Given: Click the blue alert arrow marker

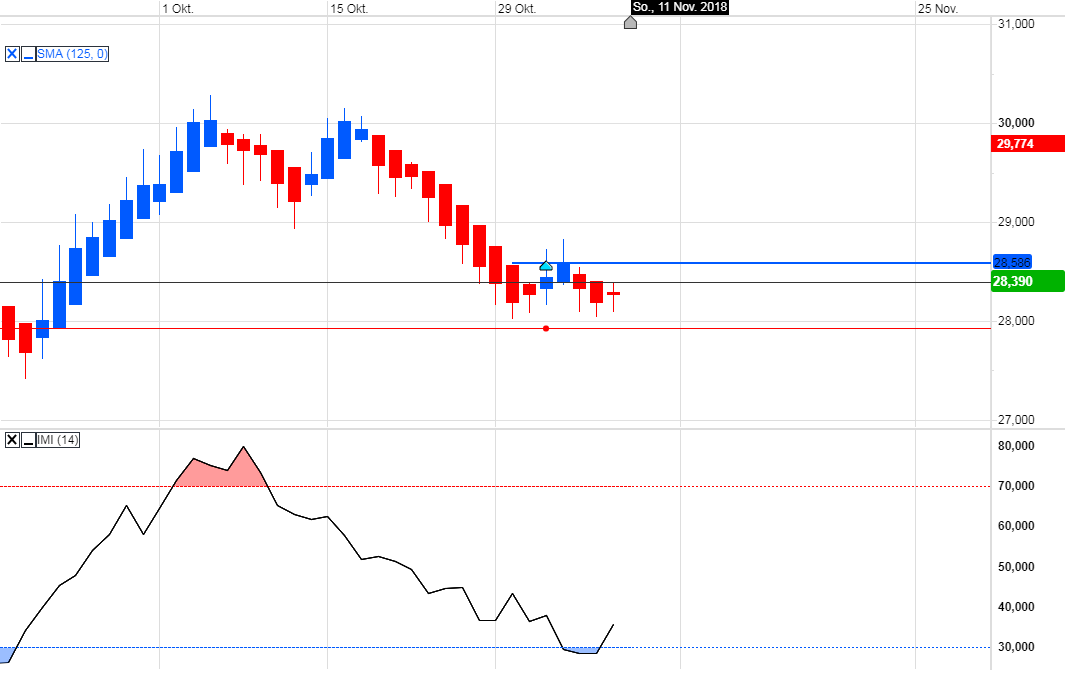Looking at the screenshot, I should 545,266.
